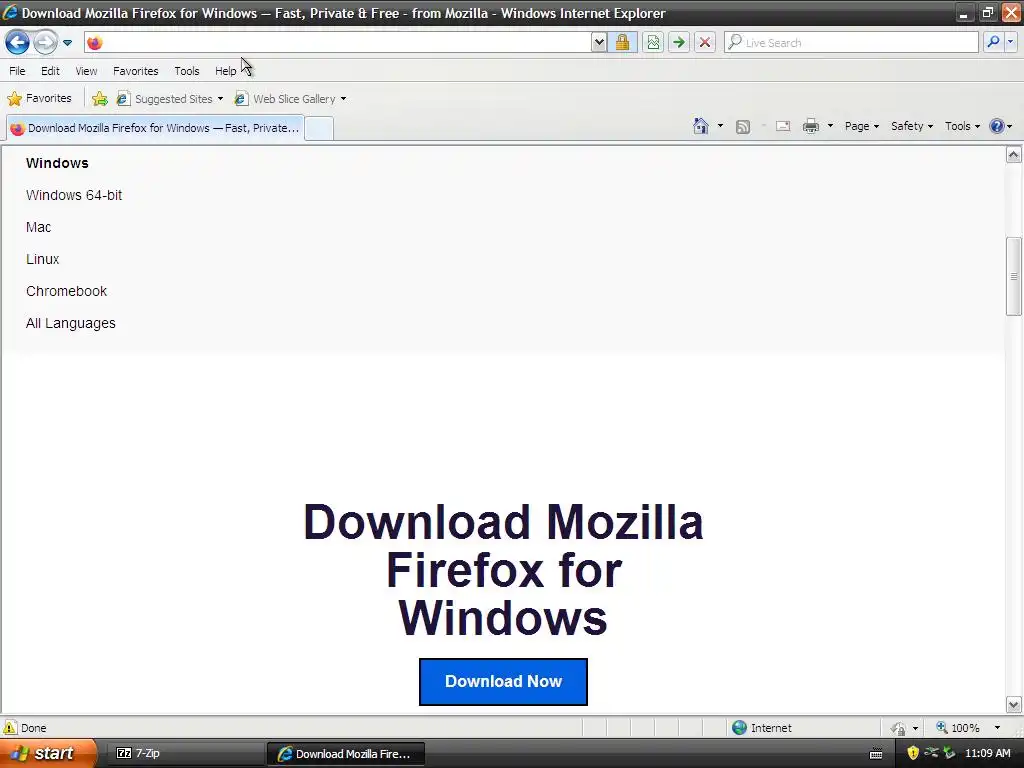Click the status bar Protected Mode icon

tap(899, 728)
